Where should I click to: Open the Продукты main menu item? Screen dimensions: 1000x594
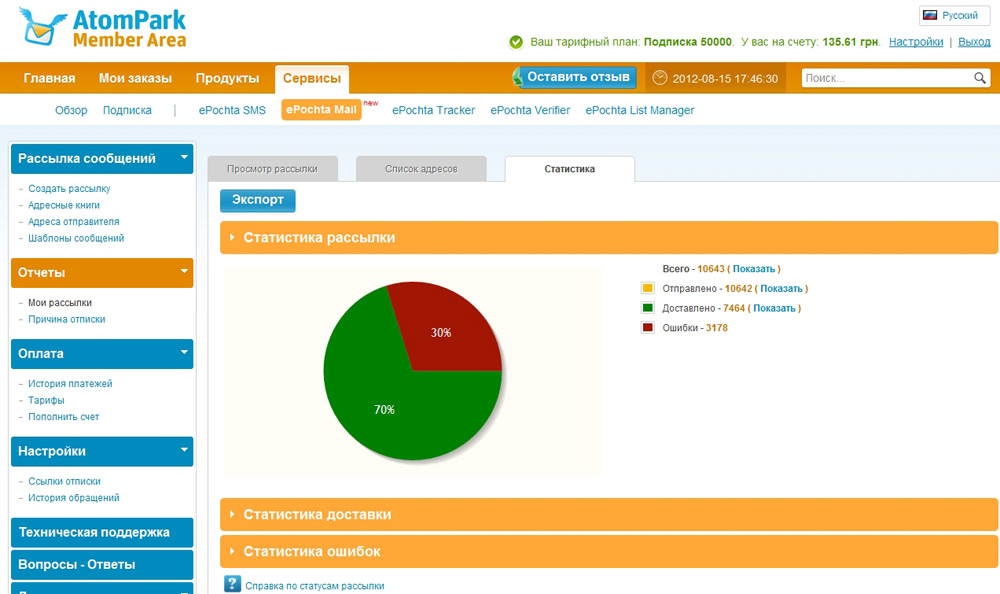pyautogui.click(x=227, y=78)
